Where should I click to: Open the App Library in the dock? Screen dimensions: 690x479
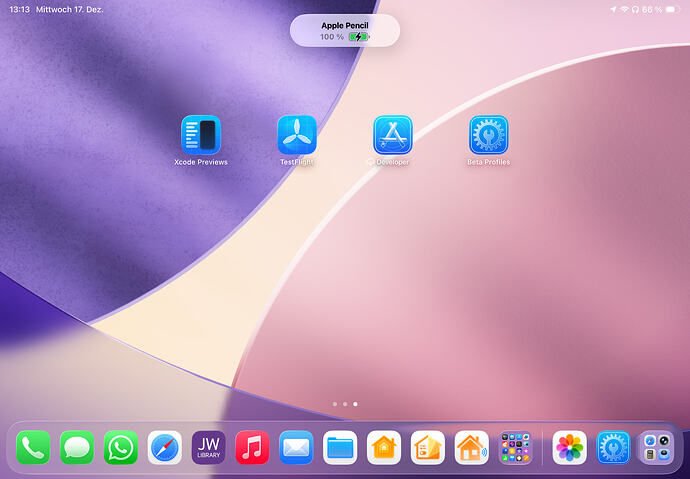pyautogui.click(x=657, y=447)
